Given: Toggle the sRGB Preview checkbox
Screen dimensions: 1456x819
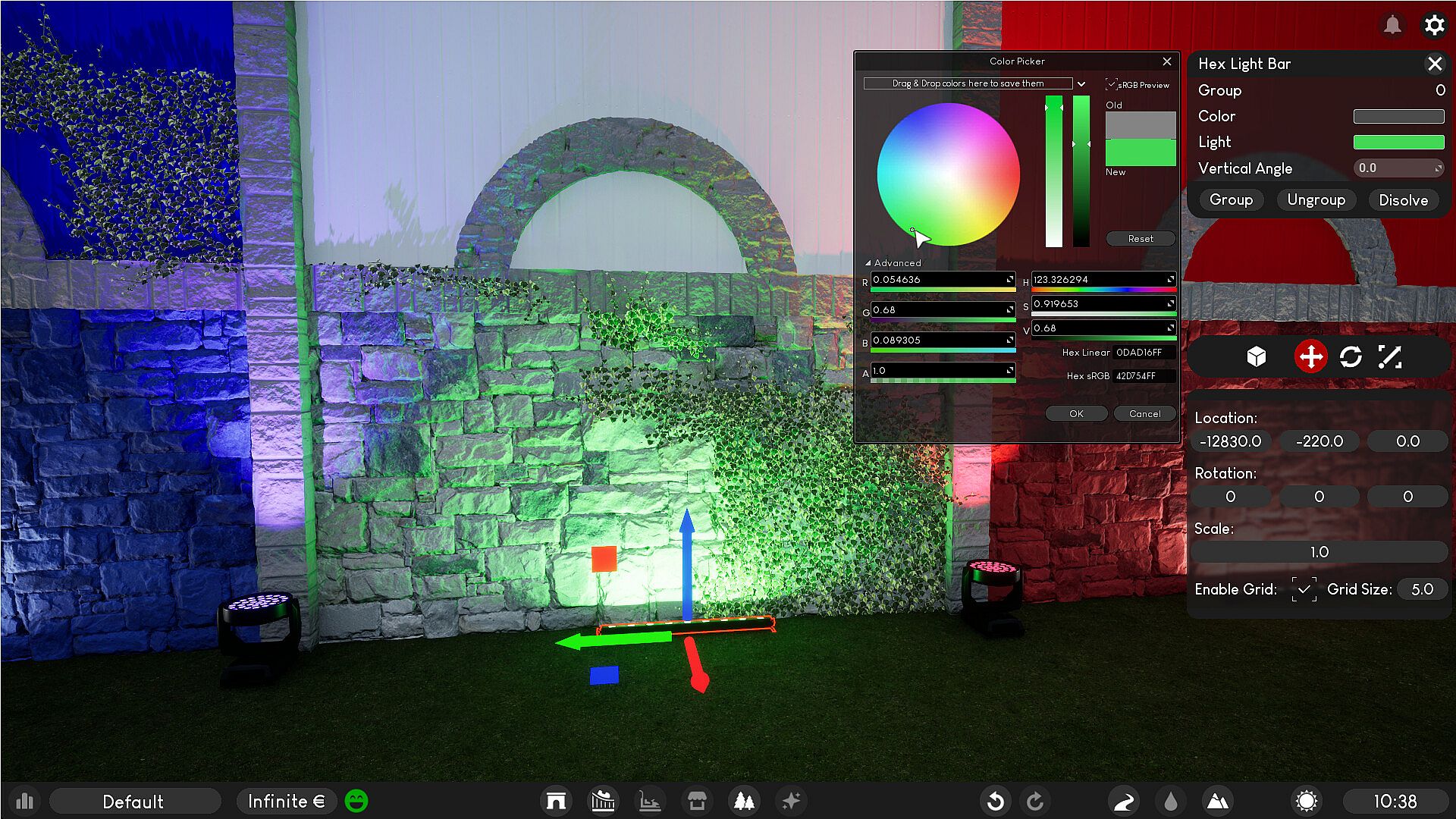Looking at the screenshot, I should point(1111,84).
